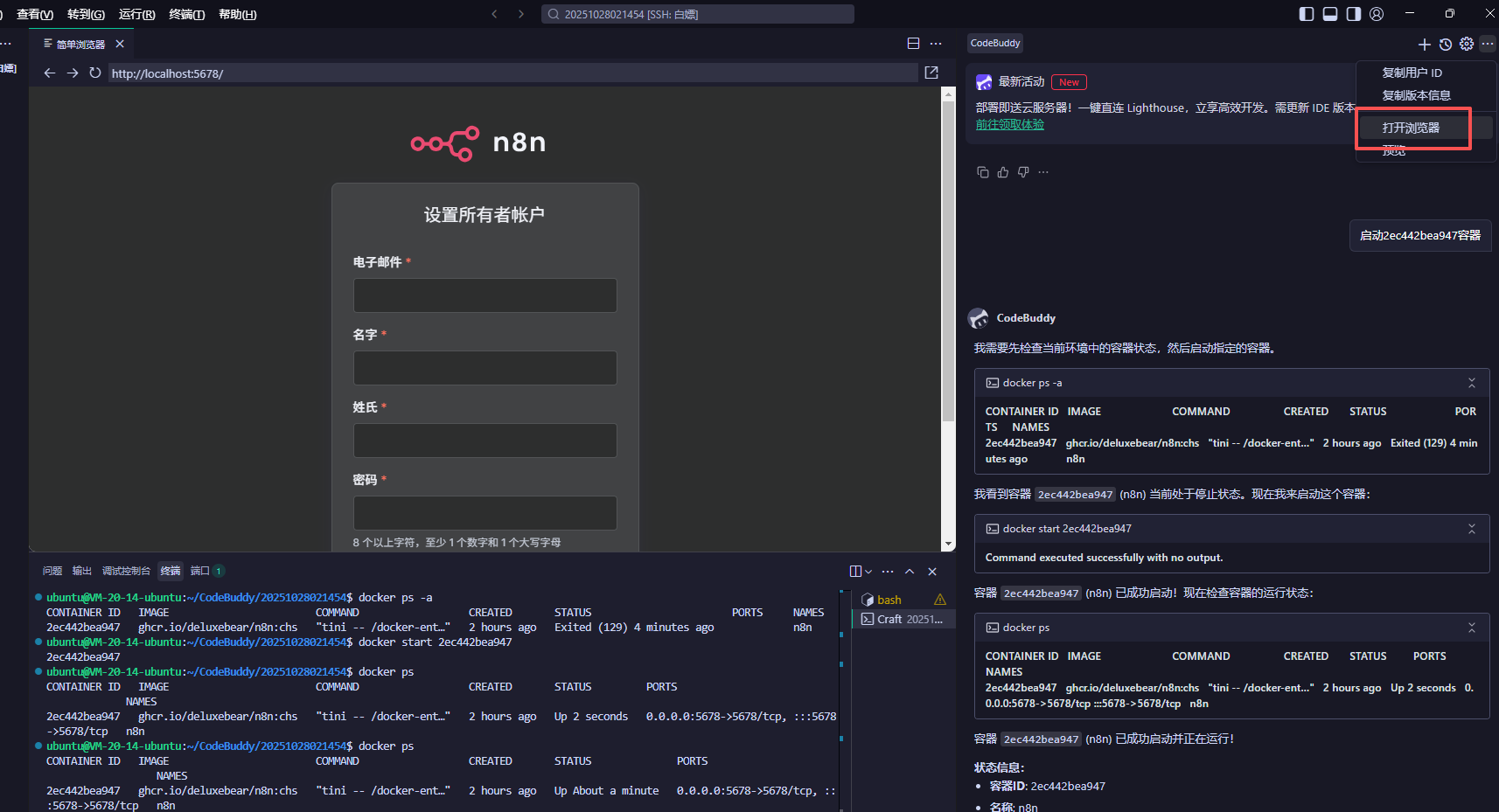This screenshot has height=812, width=1499.
Task: Click the 电子邮件 input field
Action: click(485, 295)
